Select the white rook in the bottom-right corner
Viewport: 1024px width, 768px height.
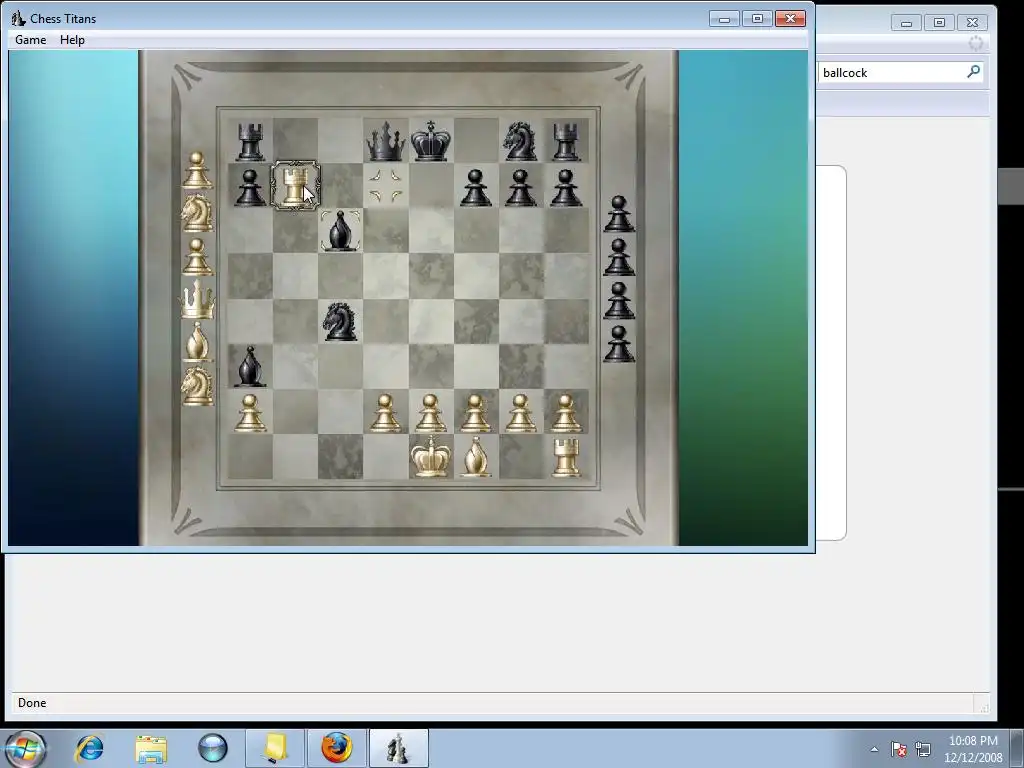566,458
